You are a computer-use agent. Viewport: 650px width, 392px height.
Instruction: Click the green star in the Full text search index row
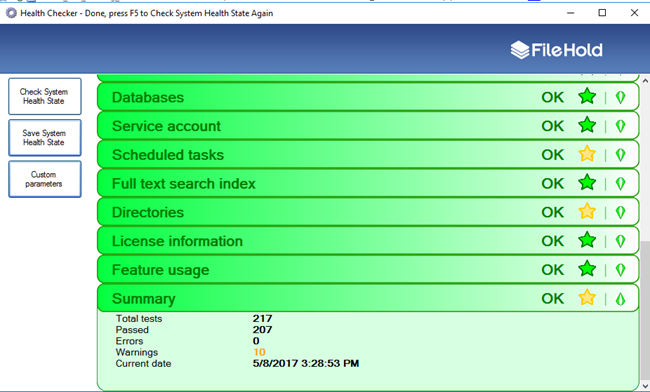(587, 183)
